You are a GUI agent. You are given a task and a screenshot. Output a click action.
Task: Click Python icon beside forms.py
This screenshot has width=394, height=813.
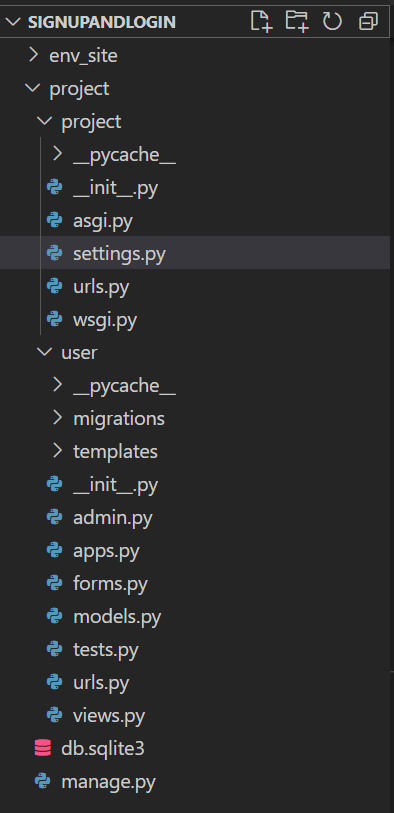click(54, 583)
